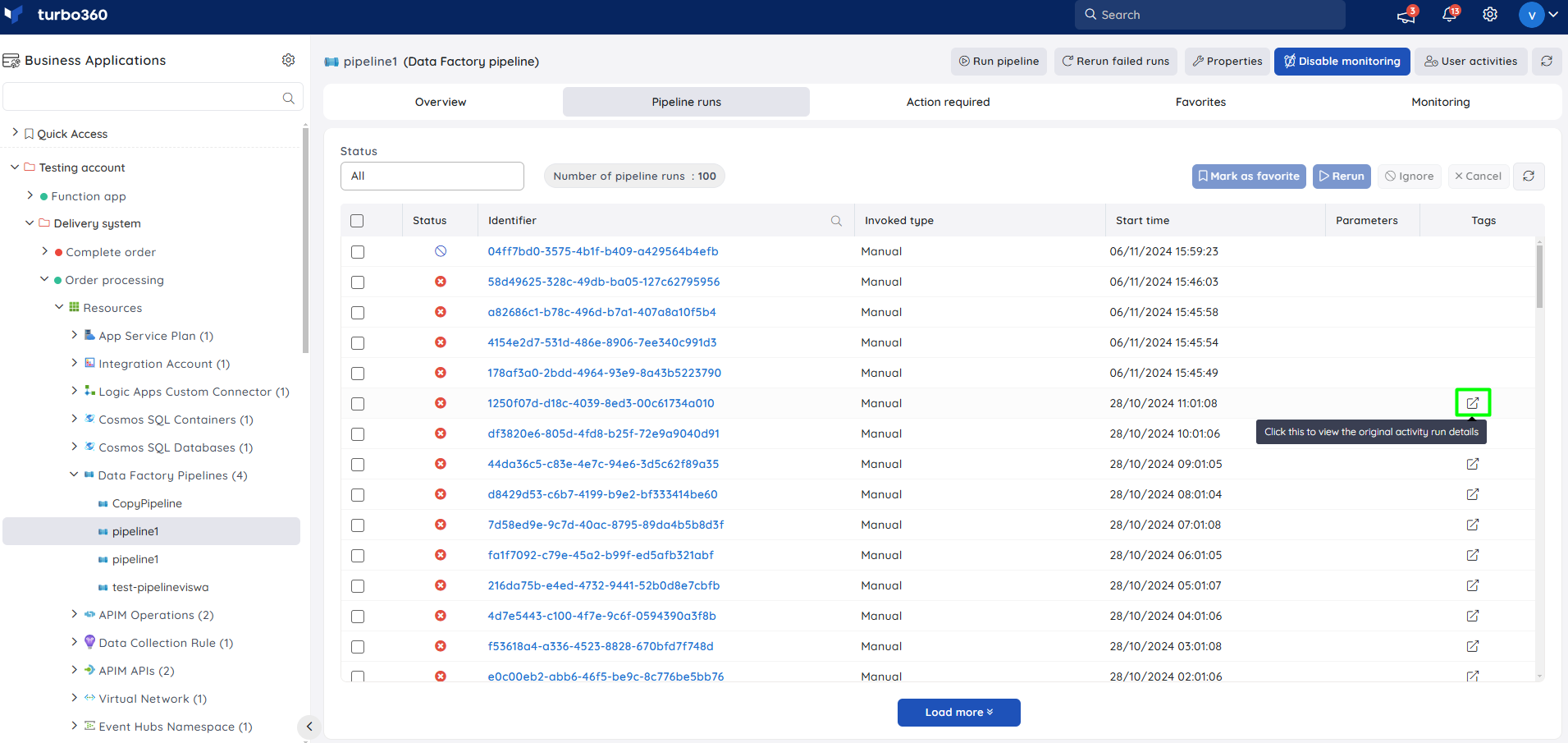This screenshot has width=1568, height=743.
Task: Click the table vertical scrollbar
Action: click(1539, 277)
